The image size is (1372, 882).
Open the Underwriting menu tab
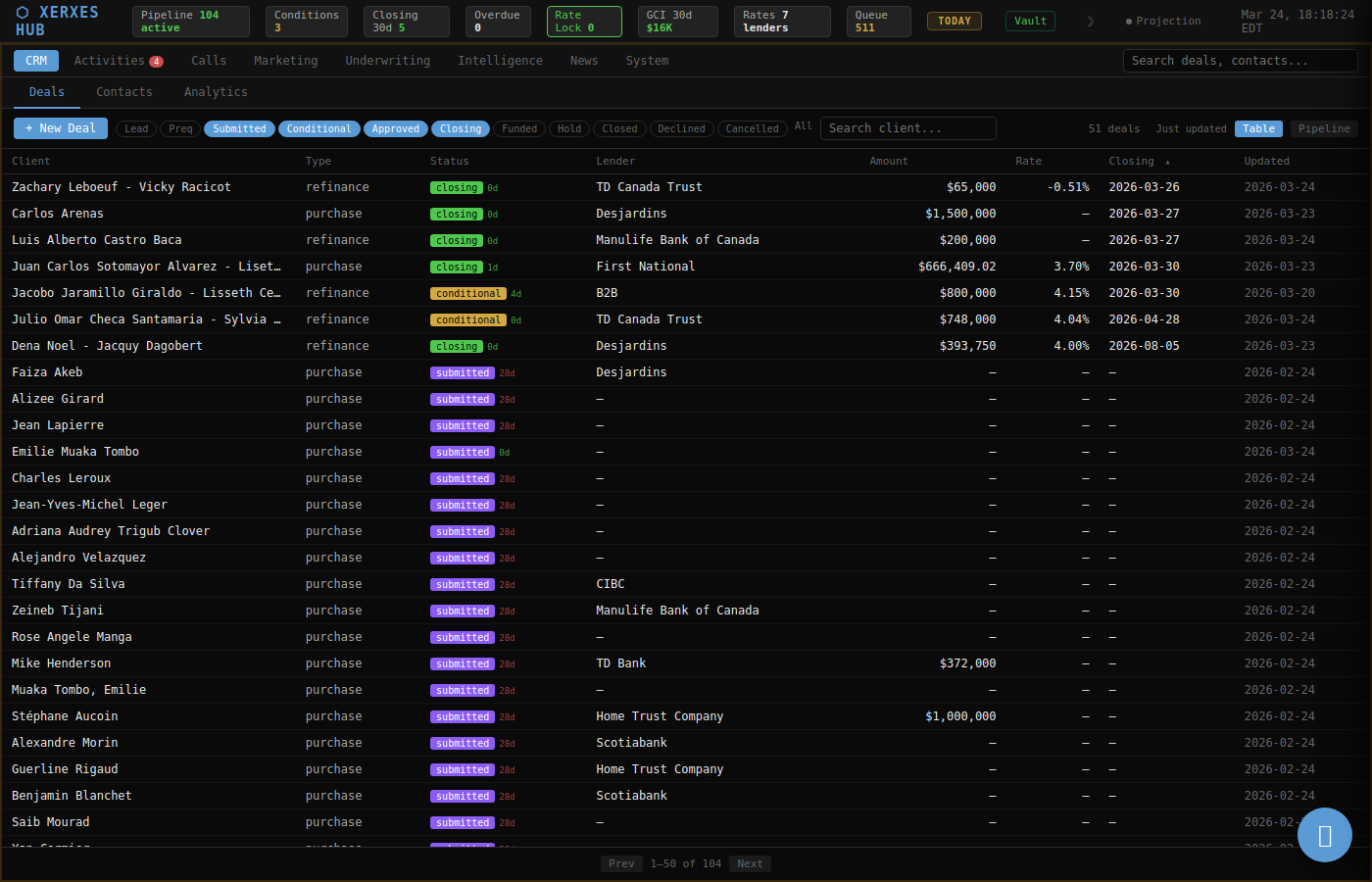387,61
